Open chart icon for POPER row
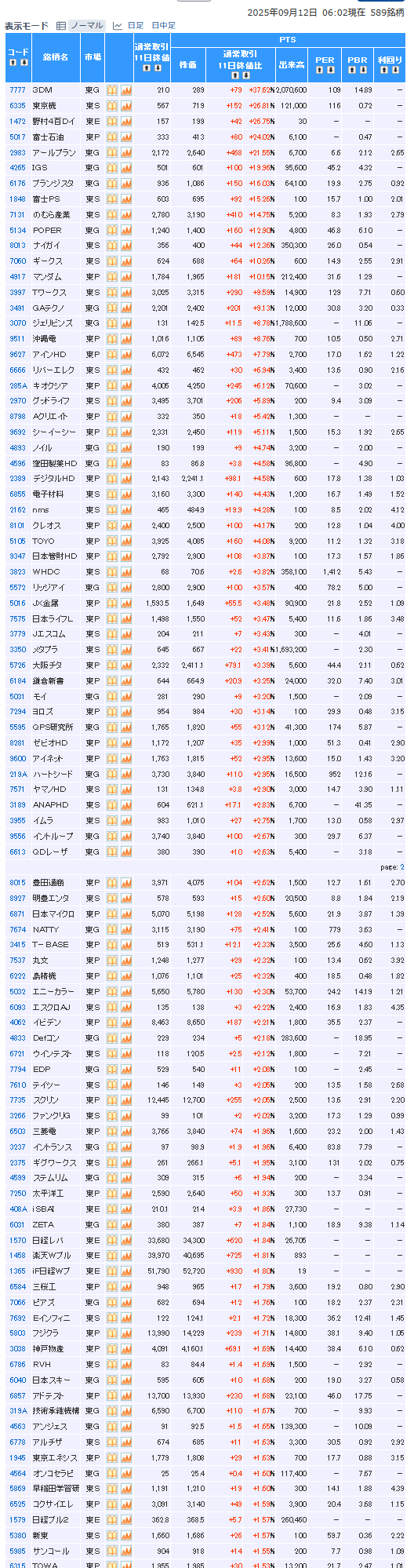The height and width of the screenshot is (1568, 414). (x=126, y=230)
